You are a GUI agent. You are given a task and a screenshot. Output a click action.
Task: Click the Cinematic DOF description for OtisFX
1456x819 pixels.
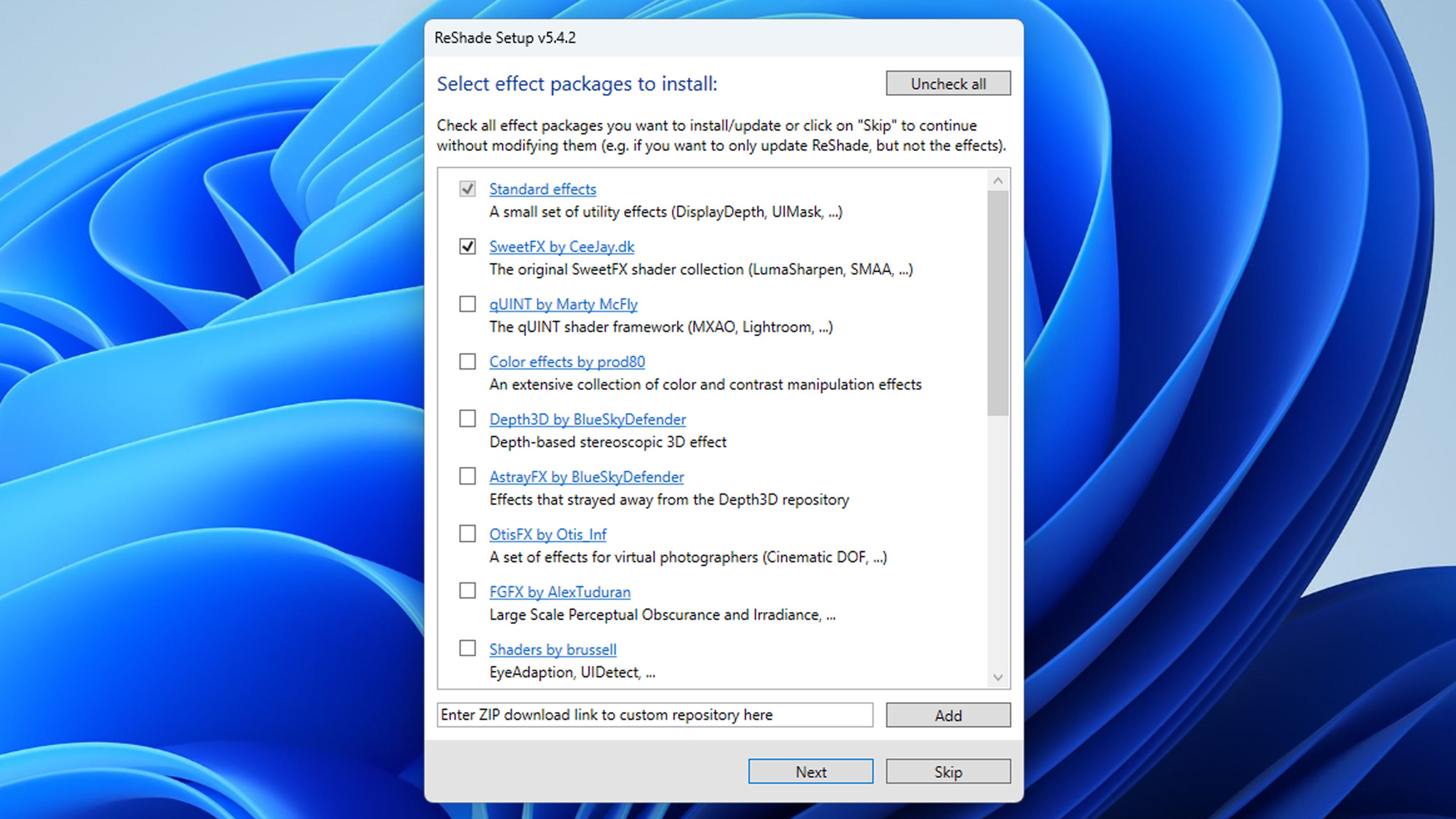tap(688, 557)
